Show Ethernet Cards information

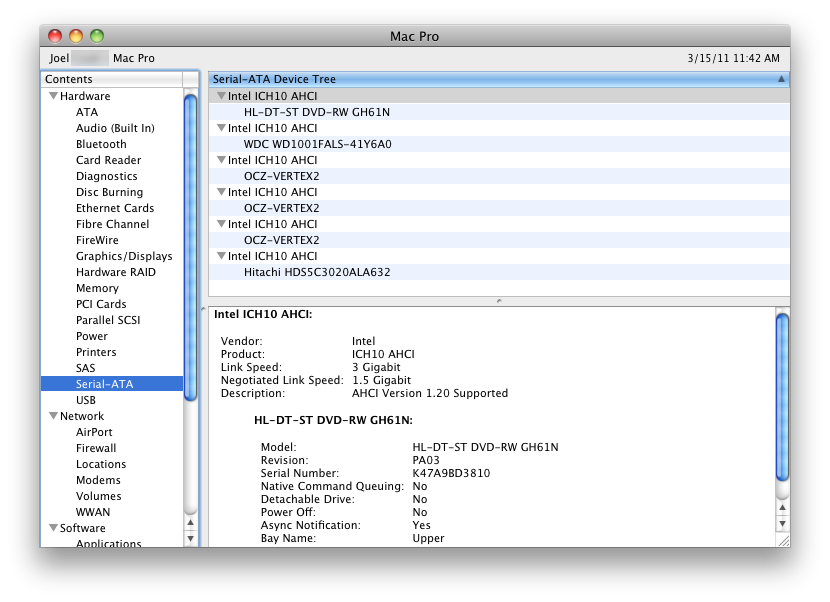click(x=115, y=208)
